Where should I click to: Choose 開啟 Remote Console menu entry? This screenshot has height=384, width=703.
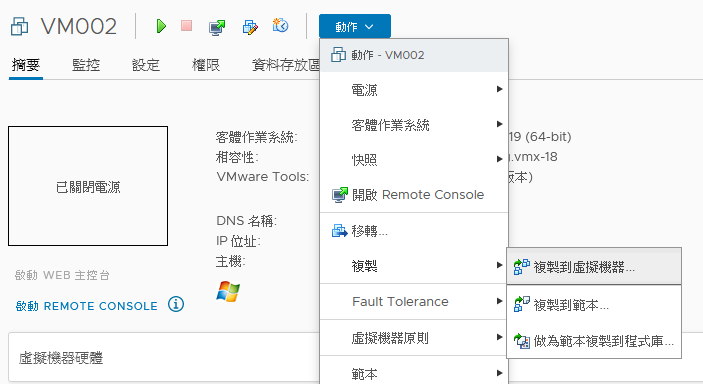[x=414, y=195]
